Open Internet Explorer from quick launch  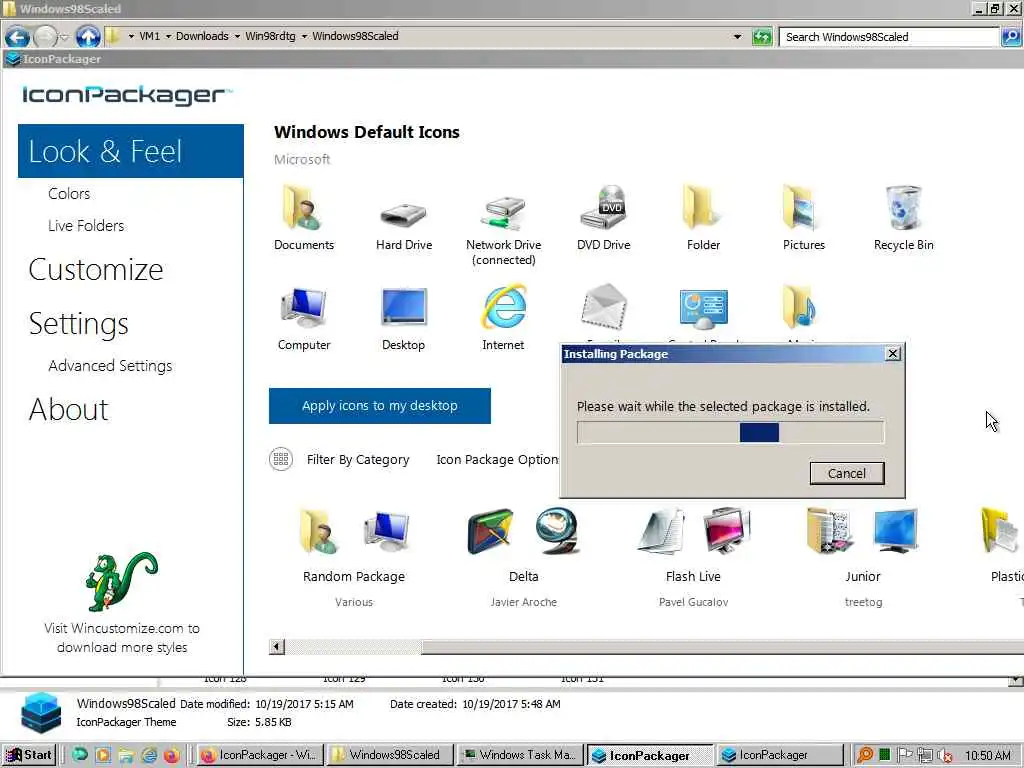(149, 755)
